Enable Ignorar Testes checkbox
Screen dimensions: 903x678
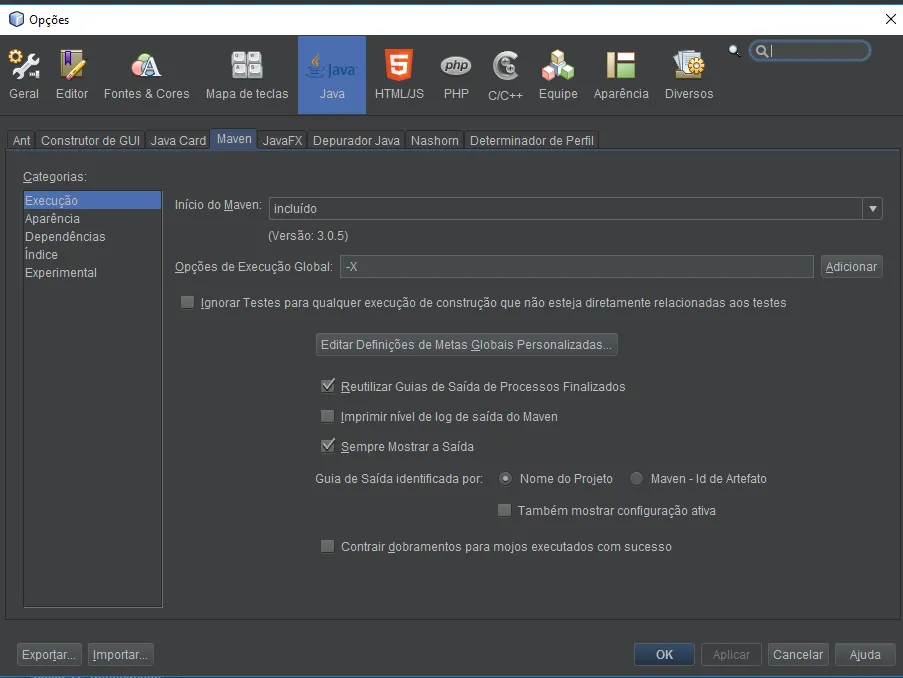tap(188, 303)
